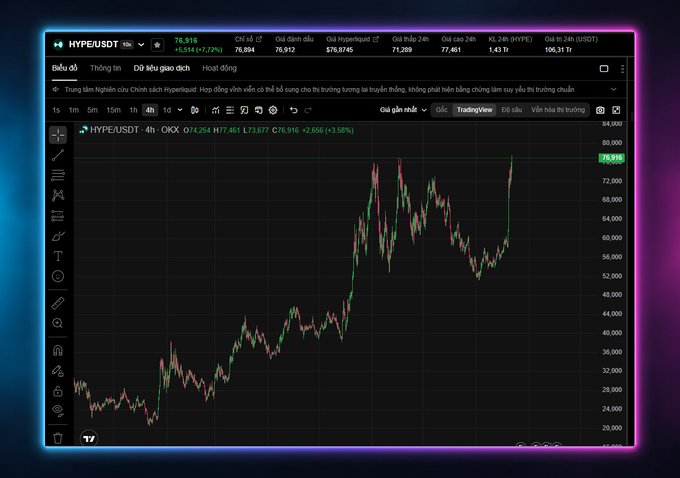The height and width of the screenshot is (478, 680).
Task: Open the Fibonacci retracement lines tool
Action: 58,175
